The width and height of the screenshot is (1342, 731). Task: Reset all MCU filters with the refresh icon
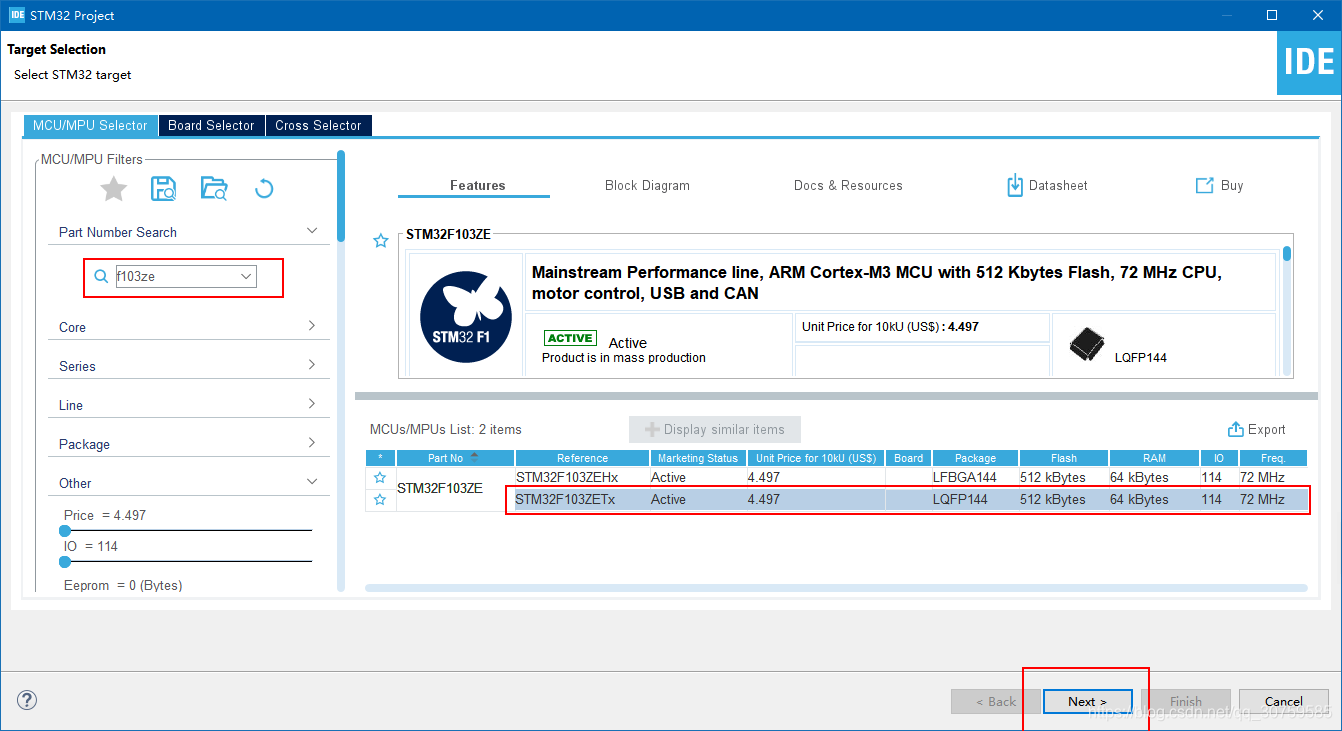(x=264, y=188)
